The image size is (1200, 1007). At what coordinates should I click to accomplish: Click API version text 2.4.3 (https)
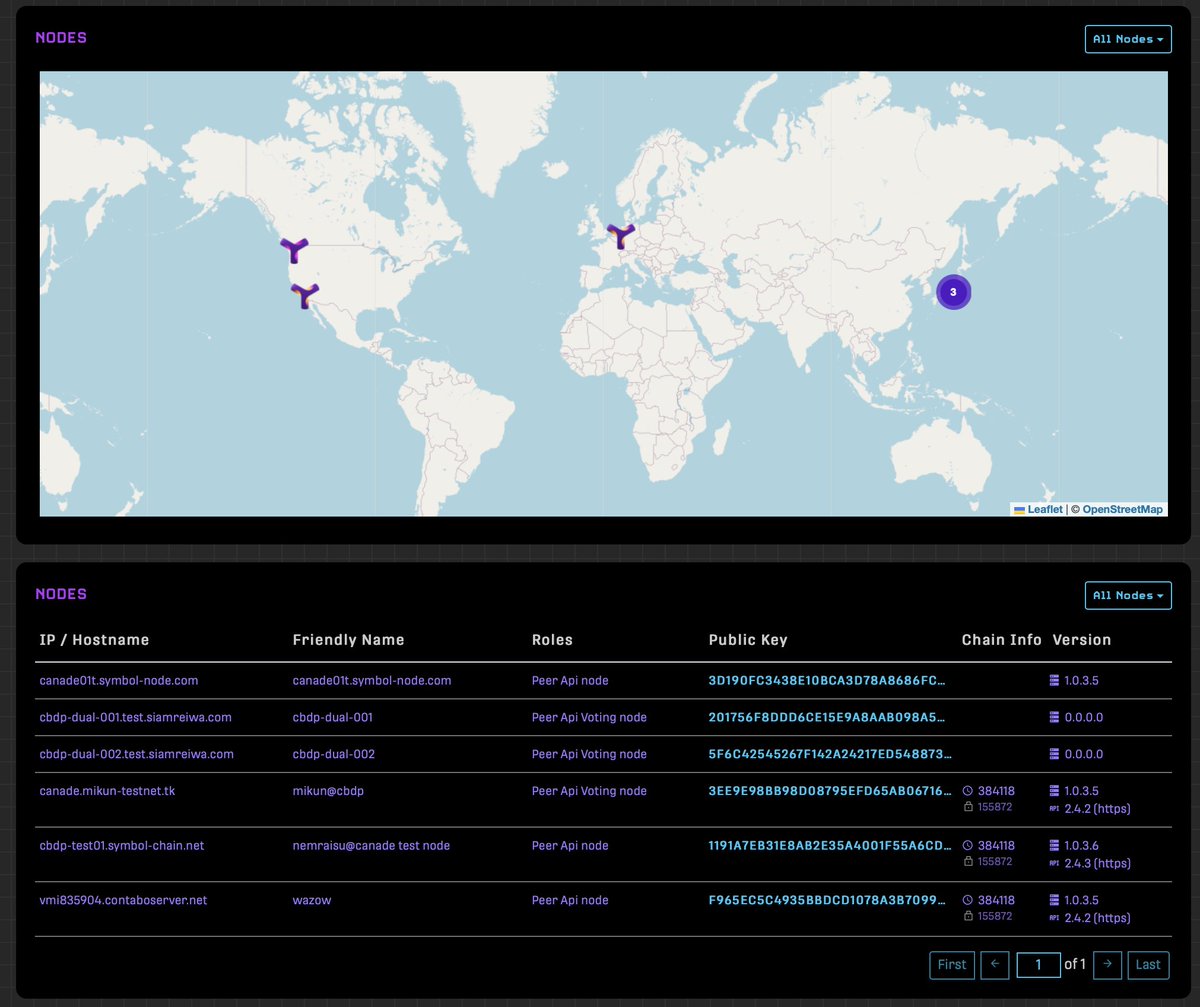pyautogui.click(x=1098, y=863)
